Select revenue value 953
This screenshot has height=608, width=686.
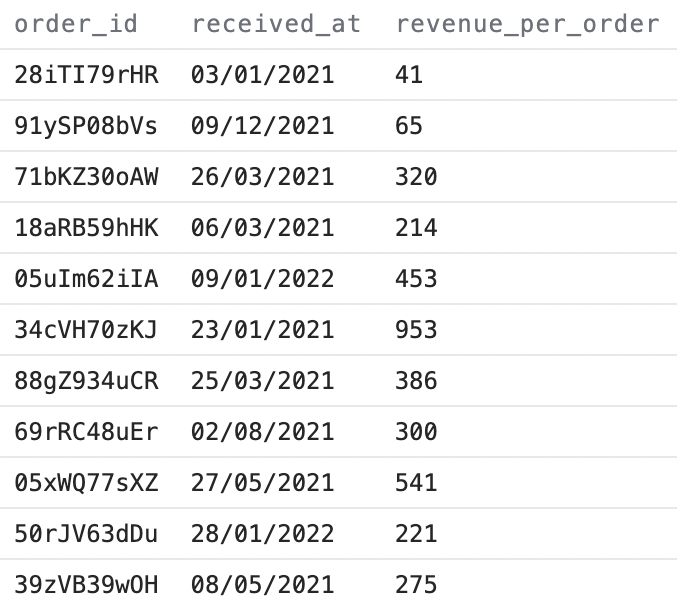[416, 330]
